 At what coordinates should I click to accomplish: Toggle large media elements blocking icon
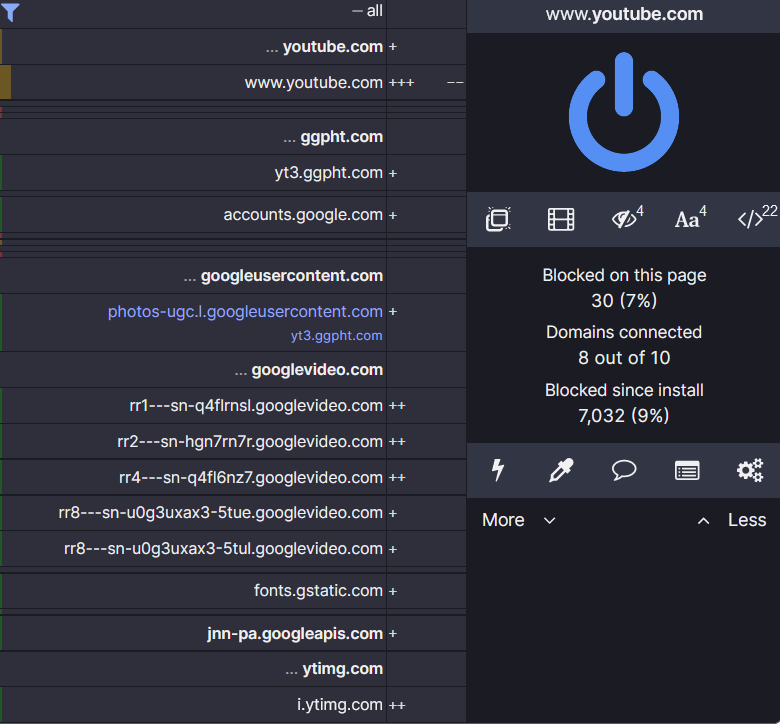click(561, 219)
